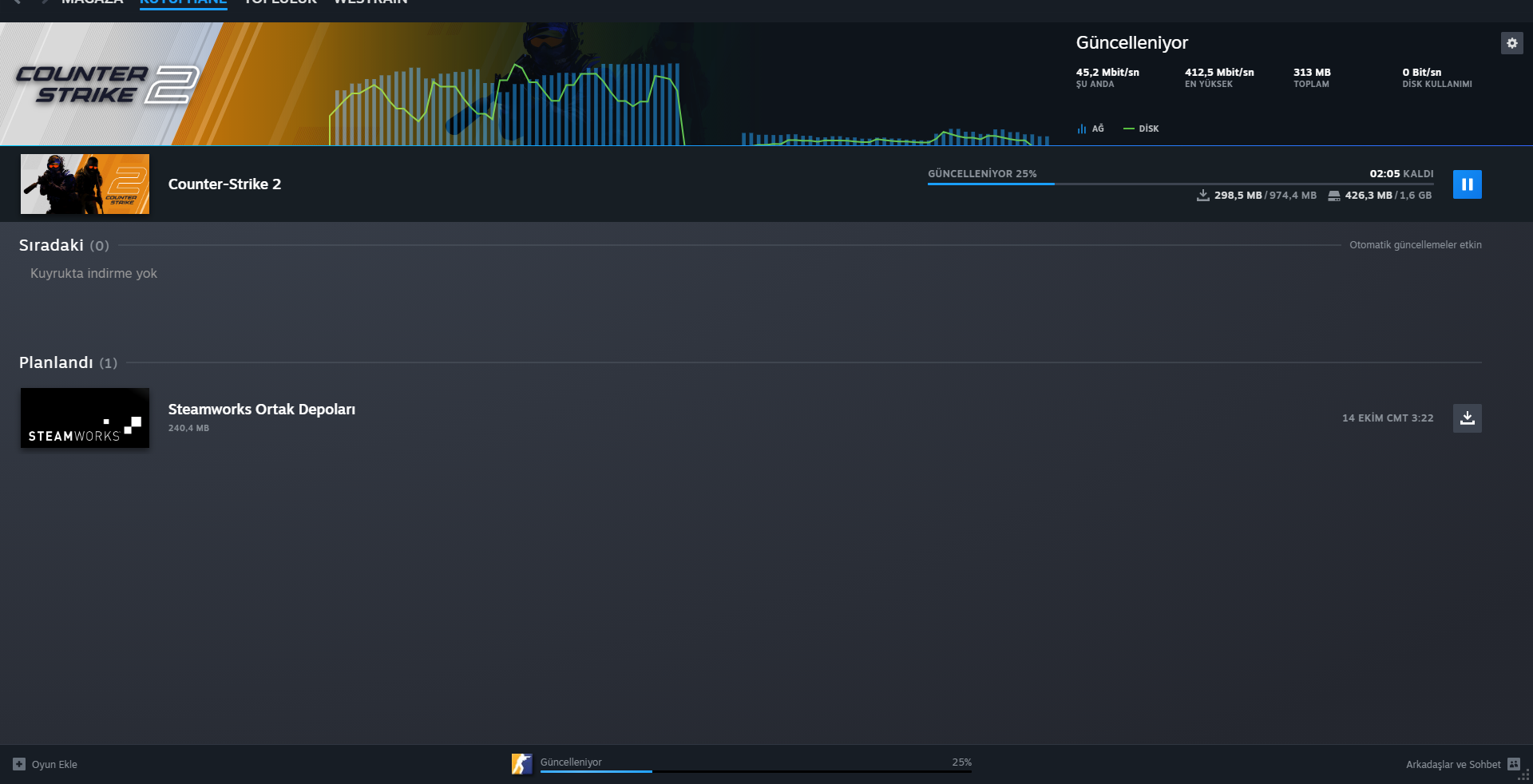Click the download-size icon beside 298,5 MB
Viewport: 1533px width, 784px height.
click(x=1203, y=196)
